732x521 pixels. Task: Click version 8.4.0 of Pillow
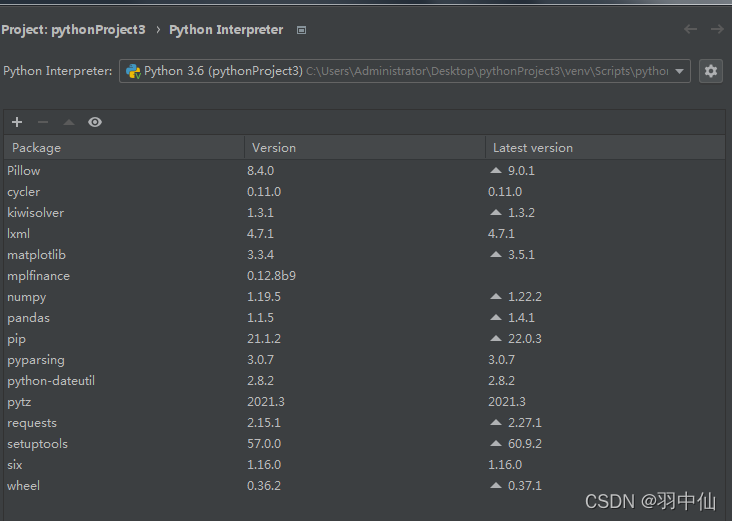pos(260,171)
